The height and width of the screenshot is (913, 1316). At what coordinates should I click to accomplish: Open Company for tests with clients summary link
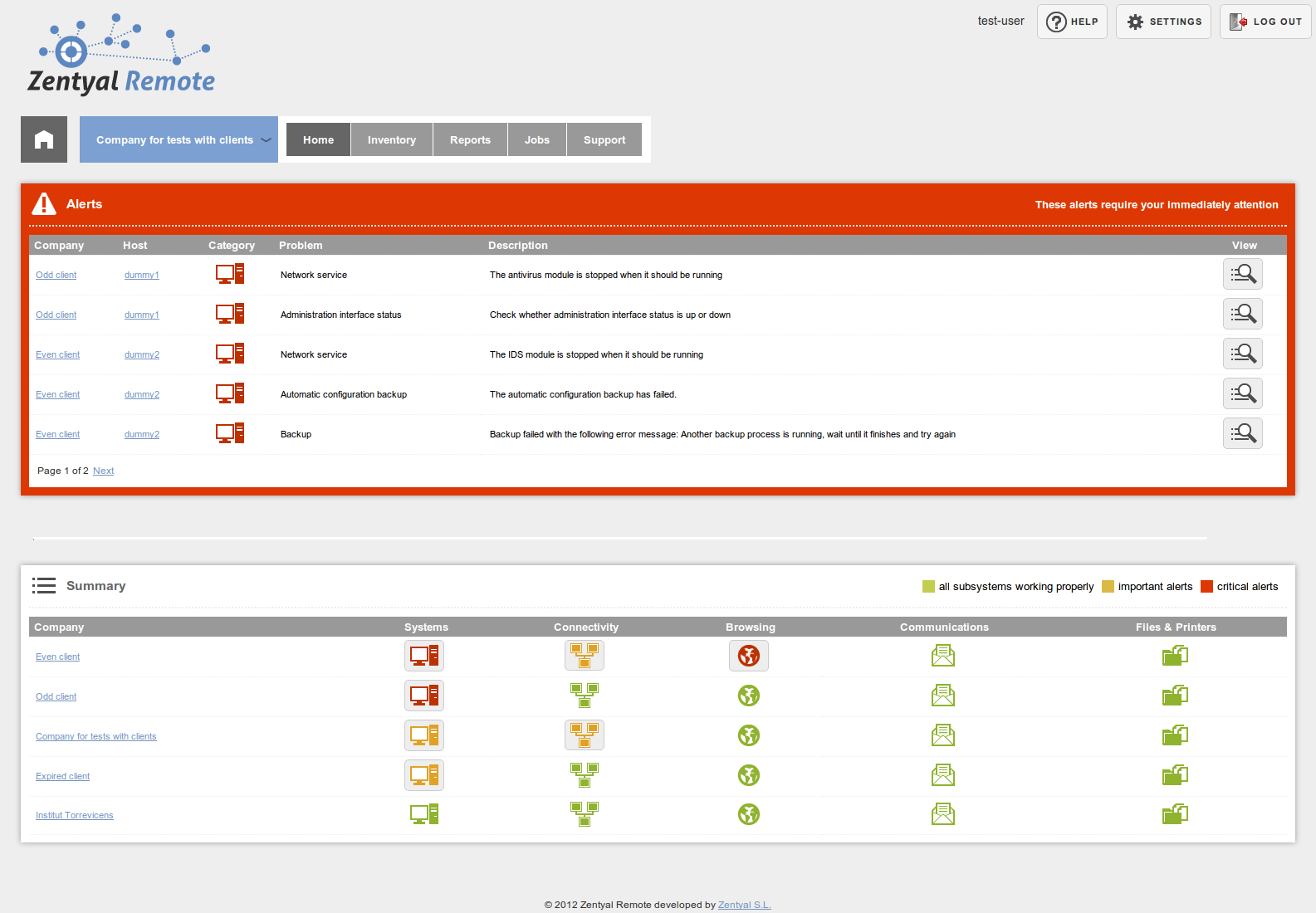tap(96, 736)
